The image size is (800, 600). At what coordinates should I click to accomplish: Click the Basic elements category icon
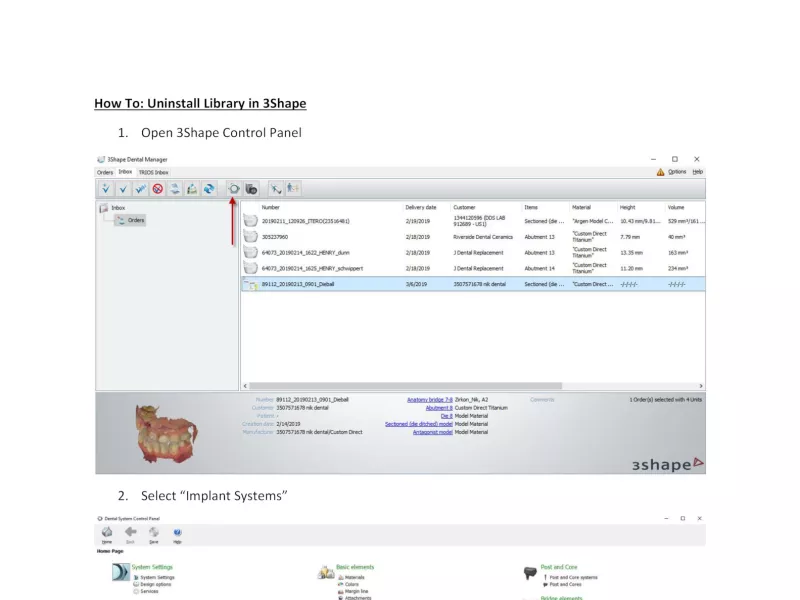tap(326, 572)
